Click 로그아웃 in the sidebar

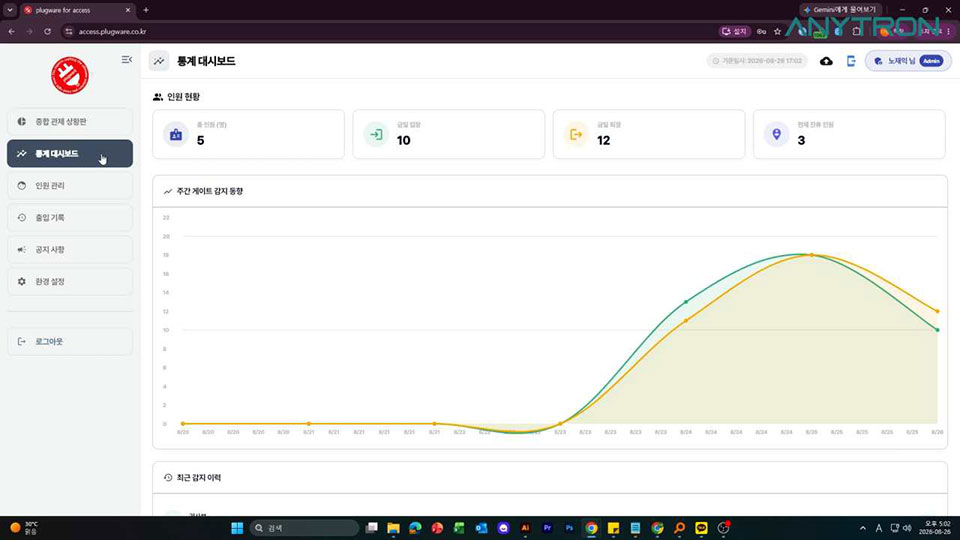point(70,342)
